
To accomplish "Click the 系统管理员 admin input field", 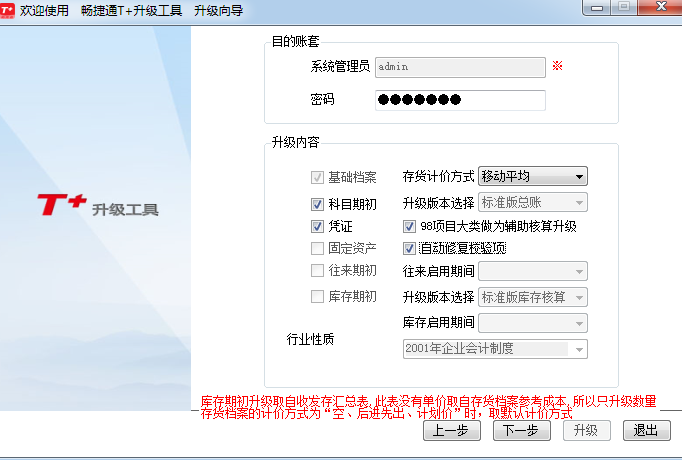I will [x=460, y=67].
